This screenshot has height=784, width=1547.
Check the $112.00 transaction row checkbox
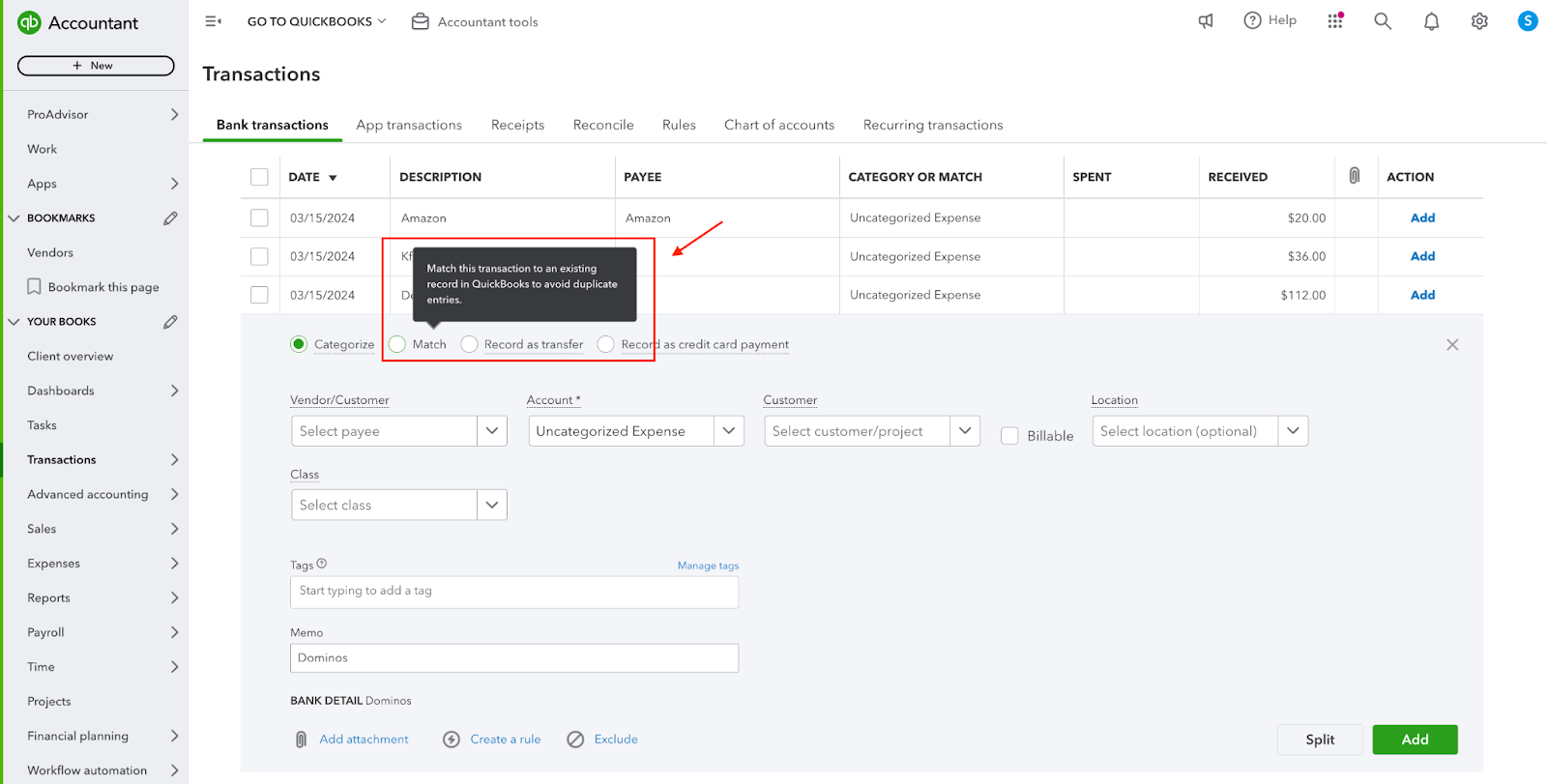click(x=259, y=295)
